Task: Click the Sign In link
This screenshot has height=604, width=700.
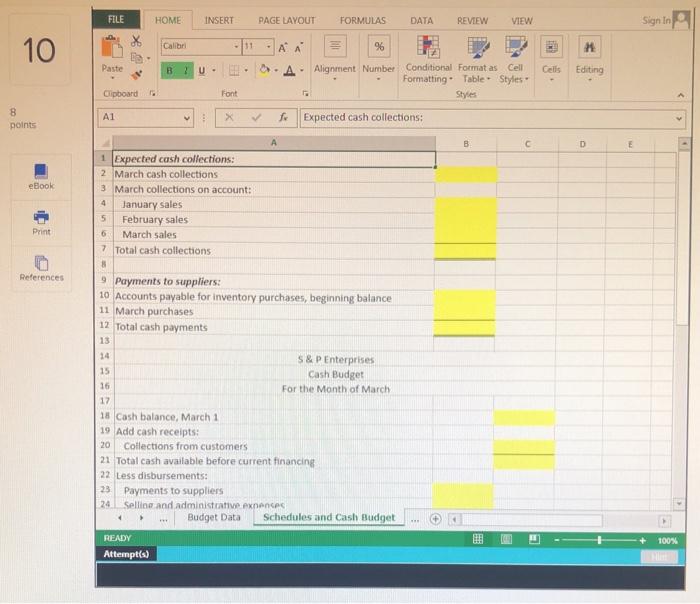Action: click(x=656, y=21)
